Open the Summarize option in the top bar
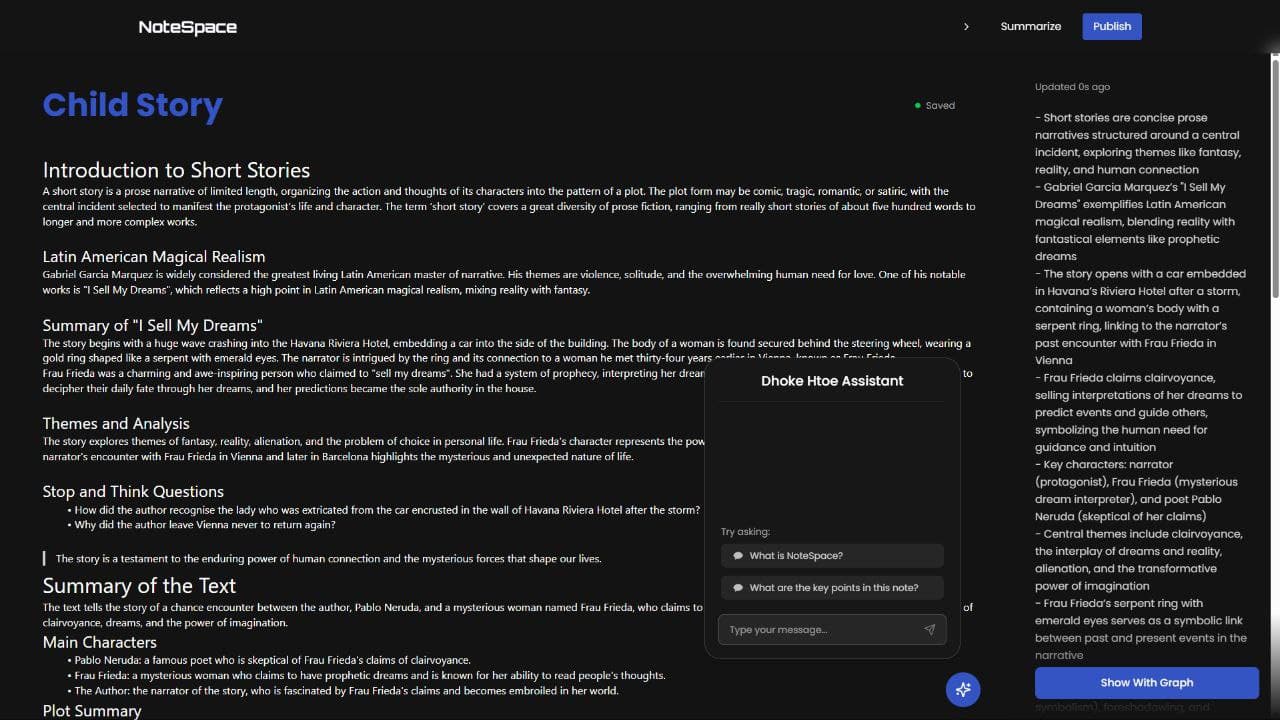 [1030, 26]
